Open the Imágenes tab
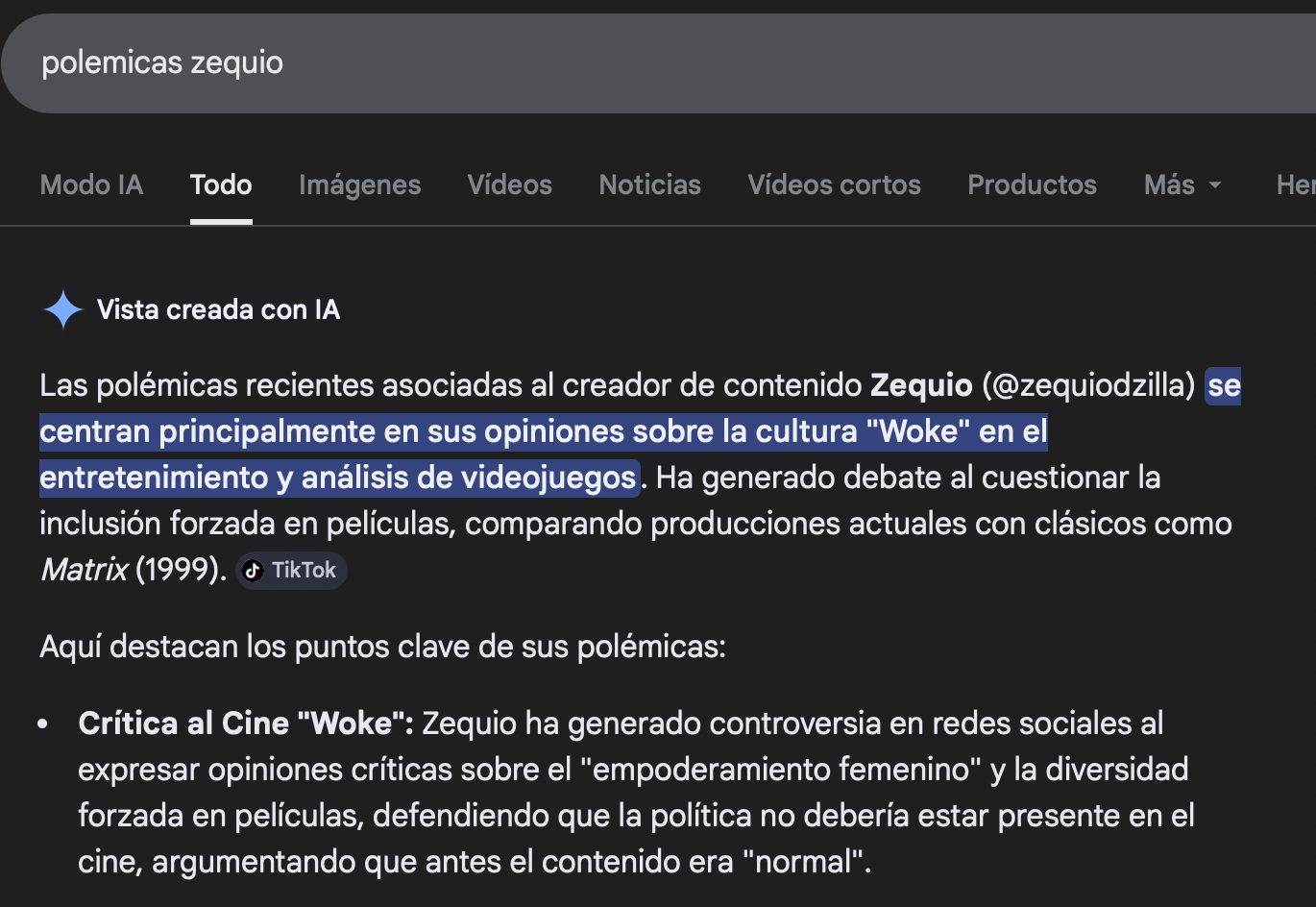This screenshot has width=1316, height=907. point(359,184)
